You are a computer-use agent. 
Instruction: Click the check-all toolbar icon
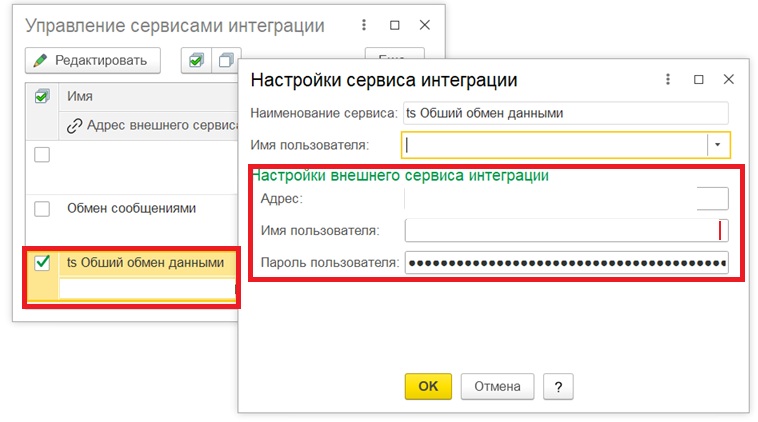pyautogui.click(x=196, y=60)
